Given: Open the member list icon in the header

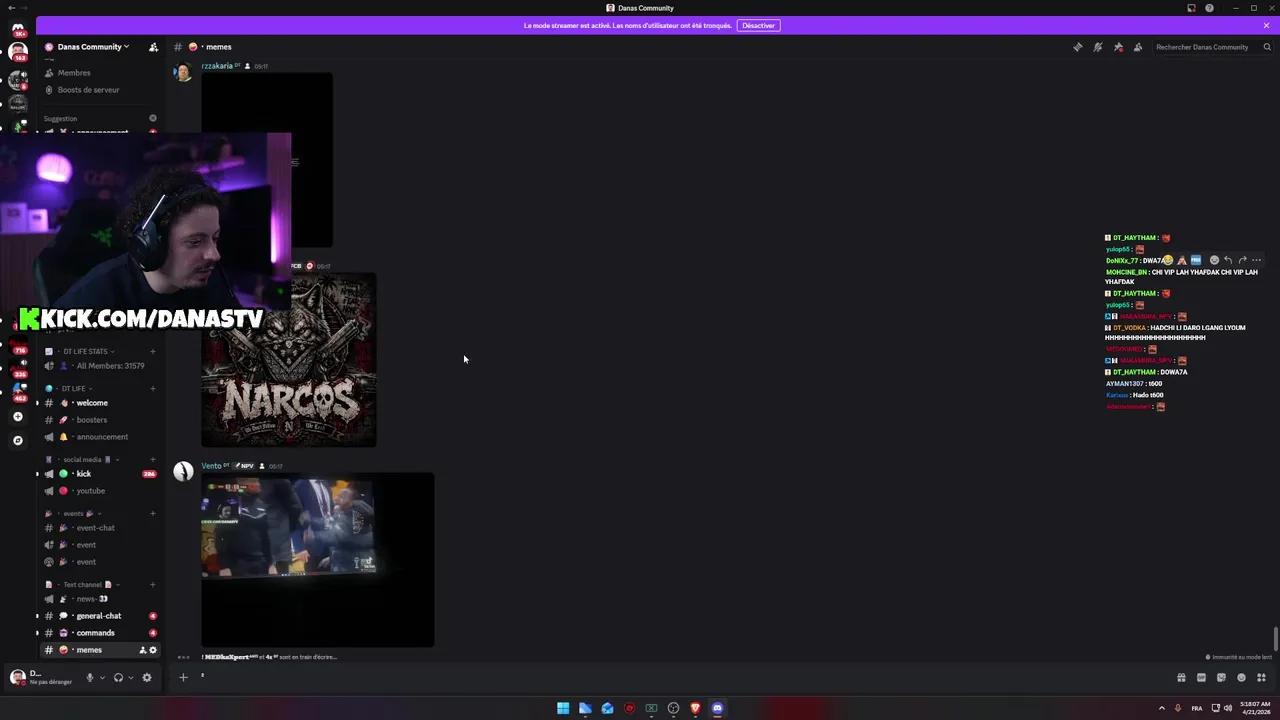Looking at the screenshot, I should tap(1137, 47).
